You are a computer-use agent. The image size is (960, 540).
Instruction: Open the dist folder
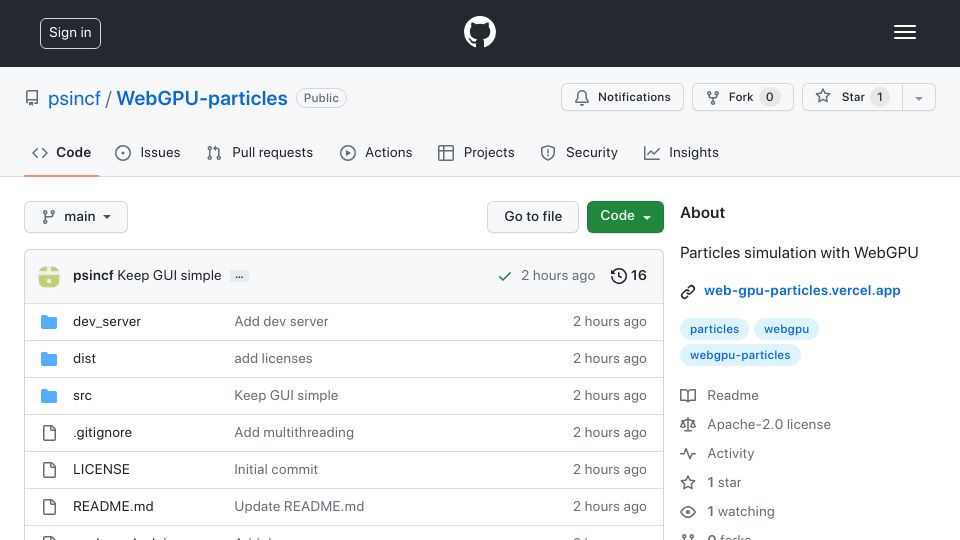click(84, 359)
